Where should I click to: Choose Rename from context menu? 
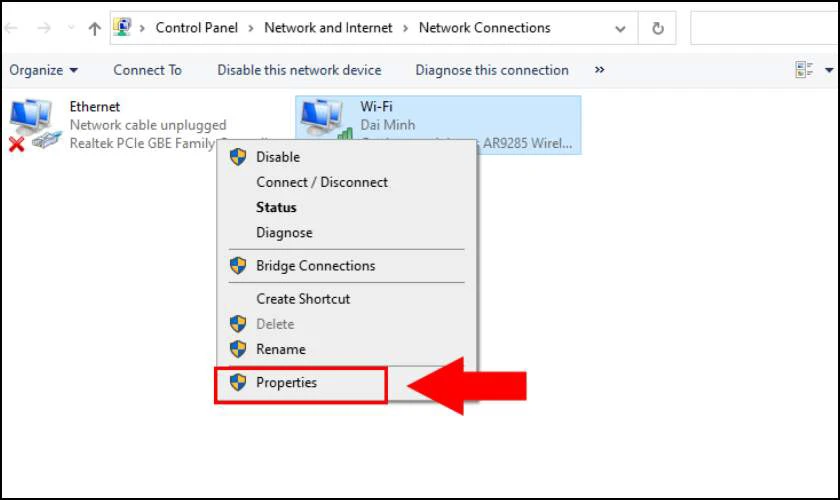click(x=347, y=349)
